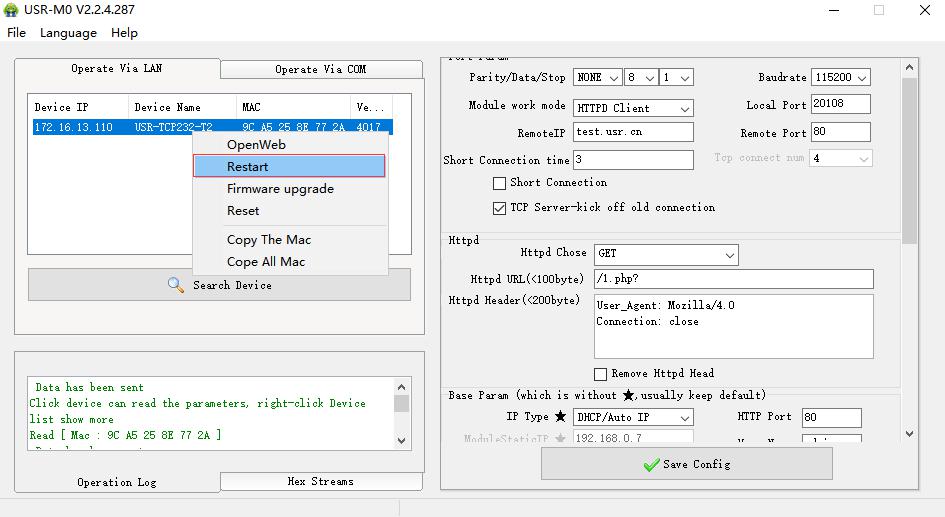Click the RemoteIP field test.usr.cn
Viewport: 945px width, 517px height.
click(x=633, y=132)
